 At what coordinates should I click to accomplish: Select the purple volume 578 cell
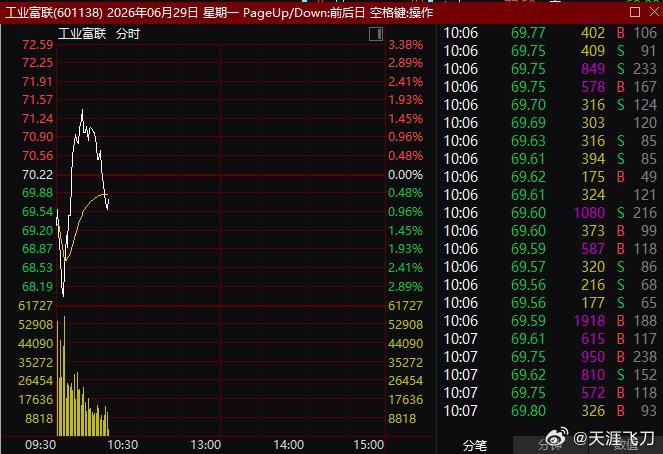tap(593, 87)
